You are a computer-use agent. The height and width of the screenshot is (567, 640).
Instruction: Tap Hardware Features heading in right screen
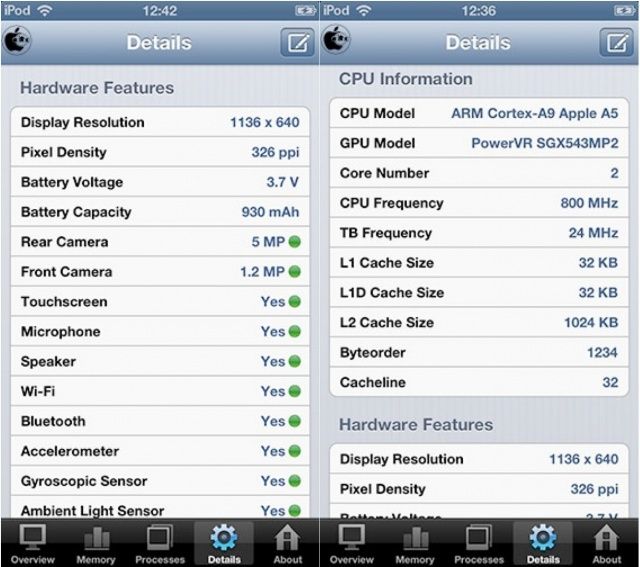(416, 425)
